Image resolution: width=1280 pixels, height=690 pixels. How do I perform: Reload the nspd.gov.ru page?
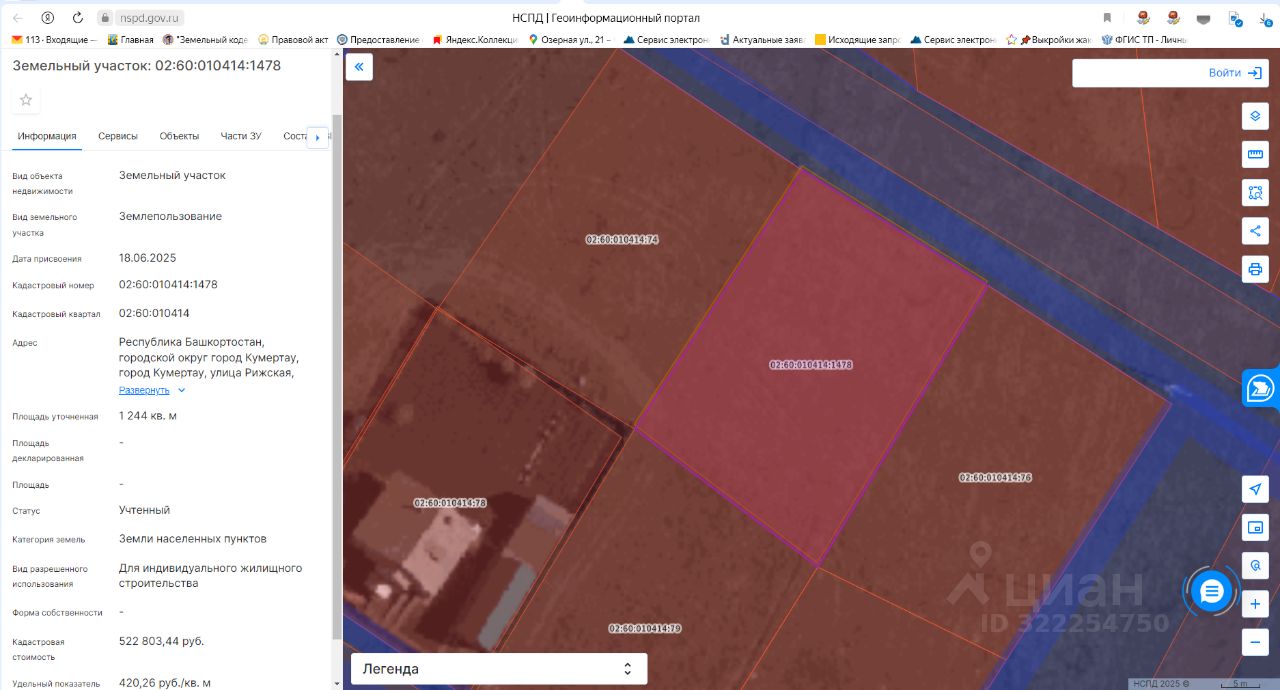pos(78,18)
